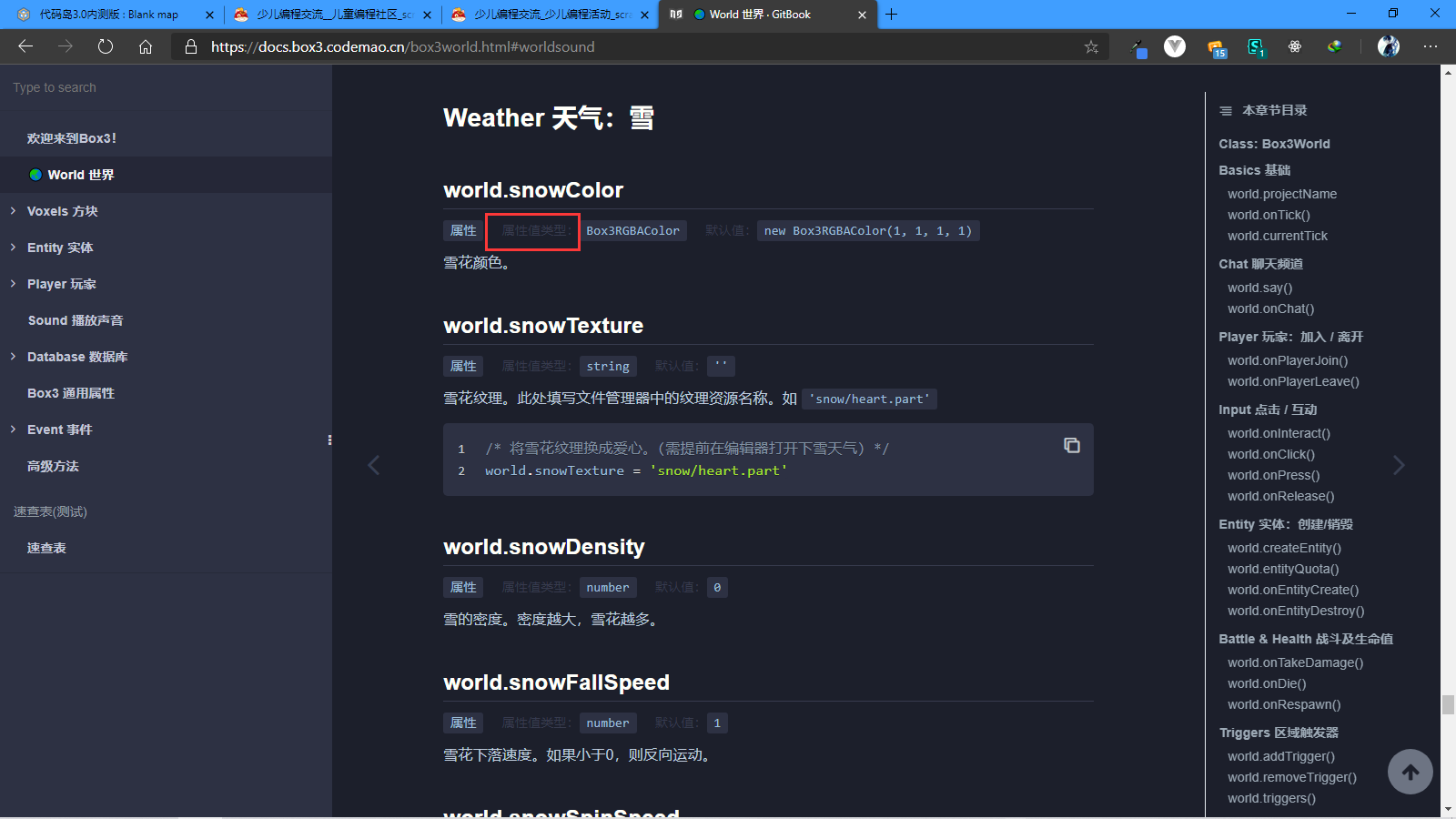Jump to world.createEntity() in contents
This screenshot has height=819, width=1456.
[1284, 548]
